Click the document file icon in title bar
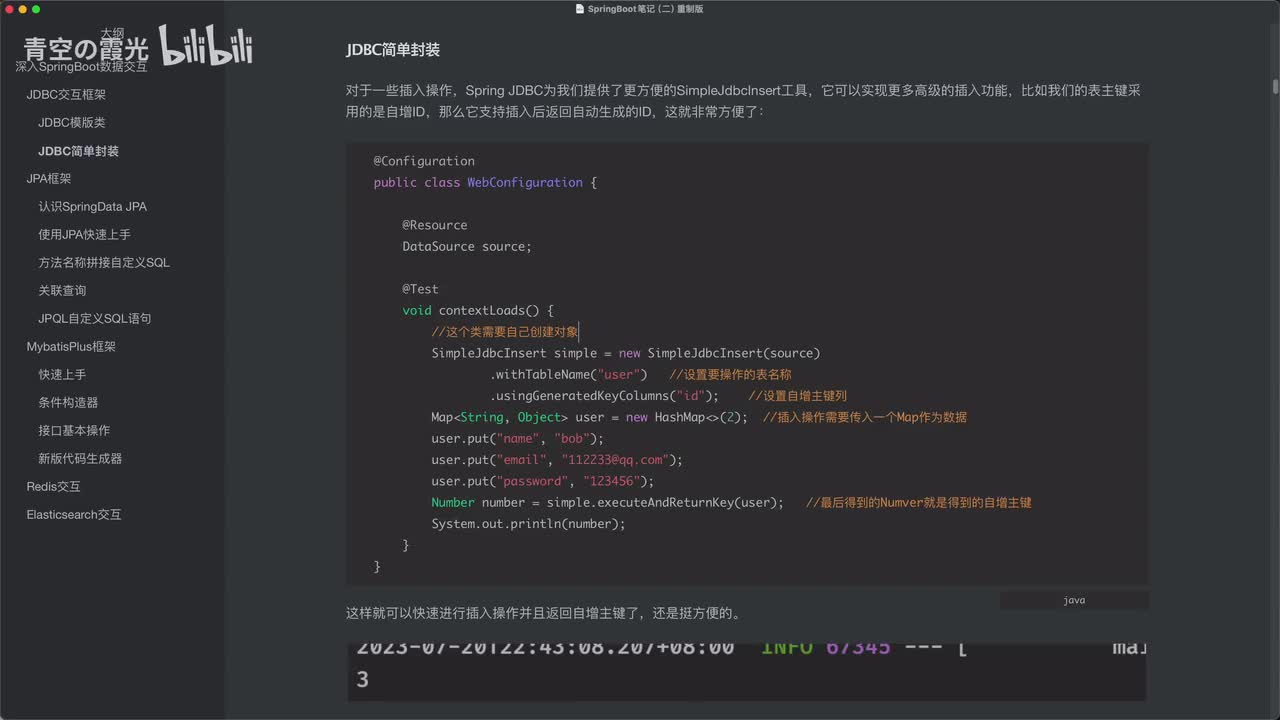1280x720 pixels. tap(580, 9)
